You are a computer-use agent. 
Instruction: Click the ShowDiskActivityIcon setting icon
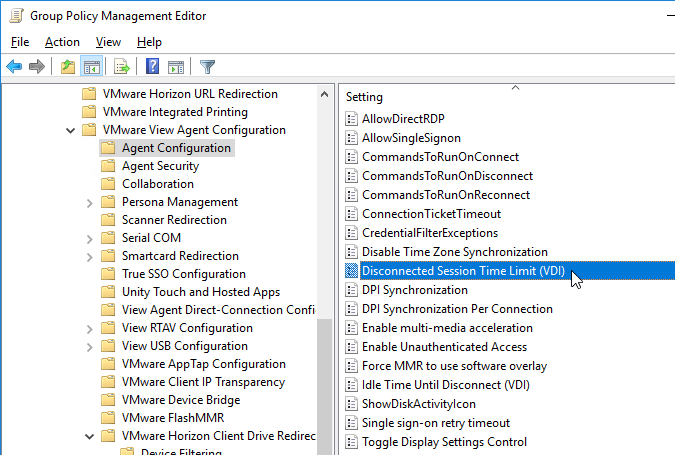[352, 404]
